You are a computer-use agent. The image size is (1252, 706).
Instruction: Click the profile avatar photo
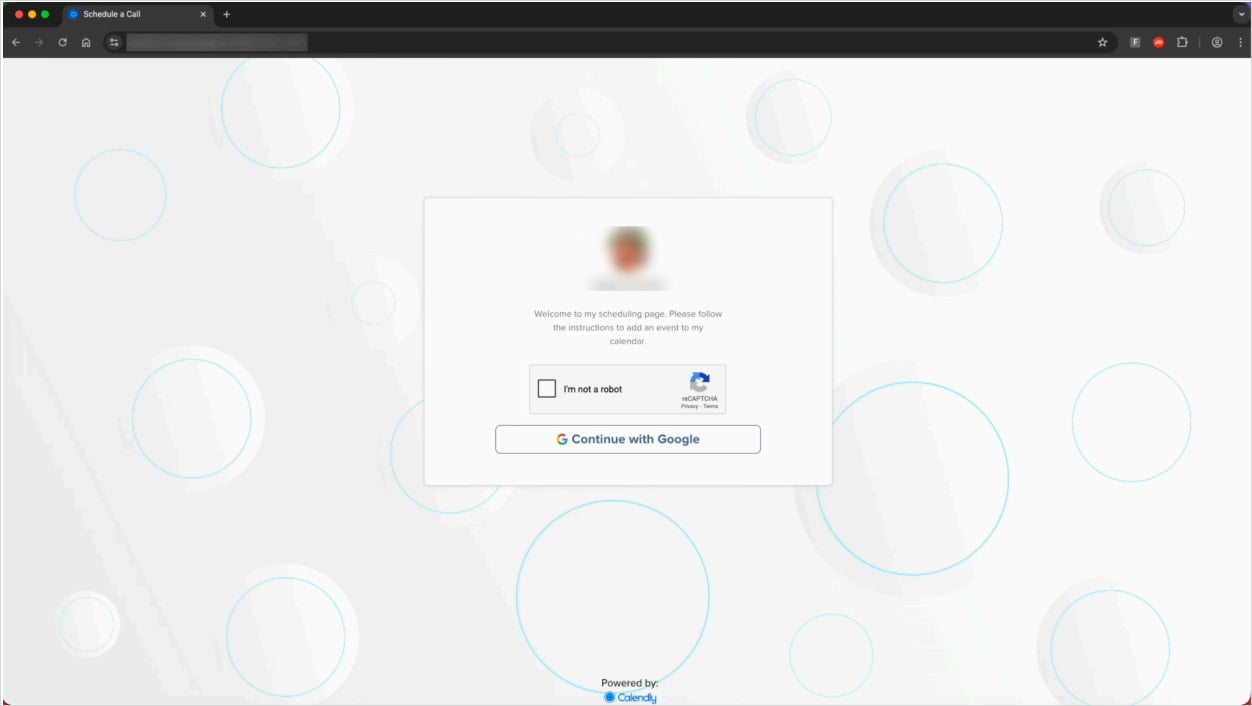point(627,250)
